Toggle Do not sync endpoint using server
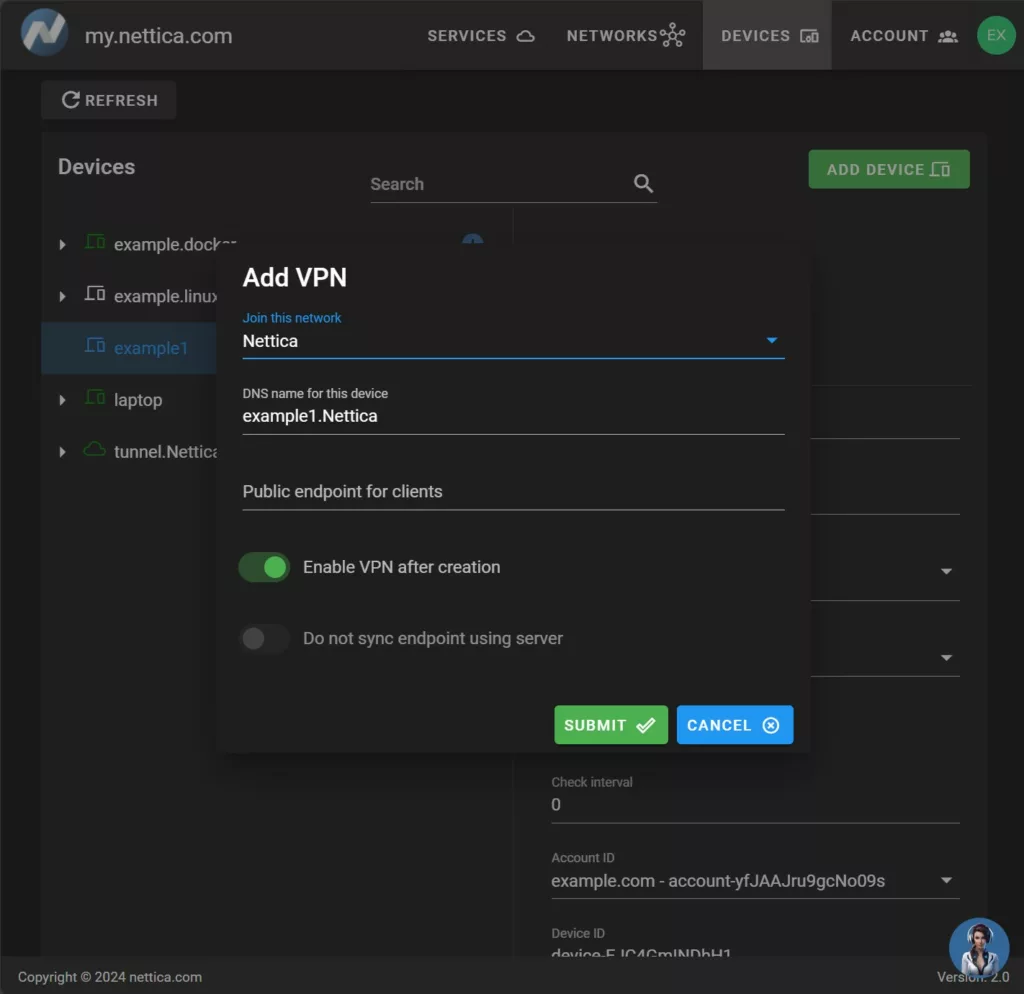Image resolution: width=1024 pixels, height=994 pixels. click(x=264, y=638)
